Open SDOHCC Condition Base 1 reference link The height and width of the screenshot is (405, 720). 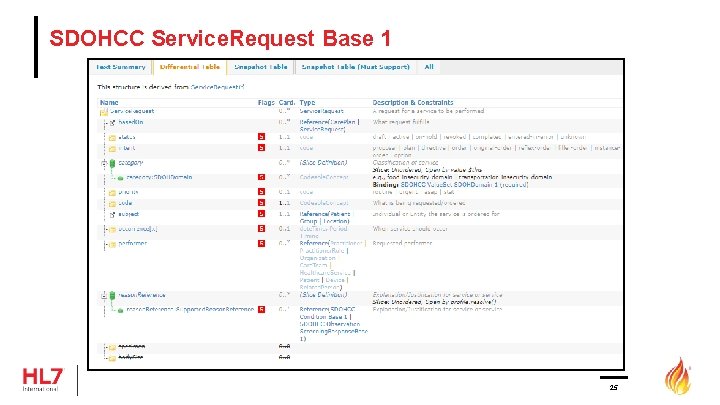pyautogui.click(x=327, y=313)
